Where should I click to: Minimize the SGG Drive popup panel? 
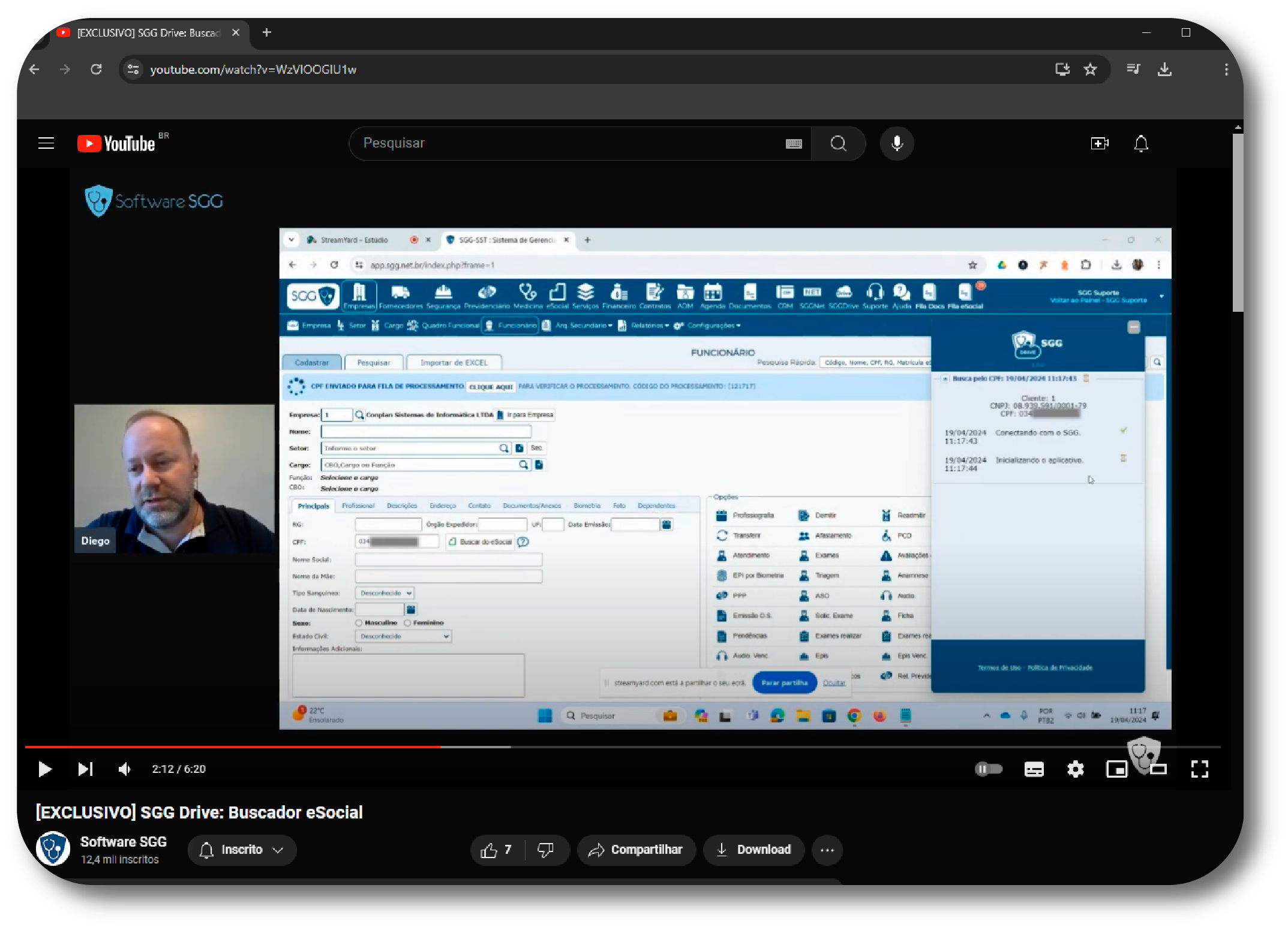(1133, 327)
